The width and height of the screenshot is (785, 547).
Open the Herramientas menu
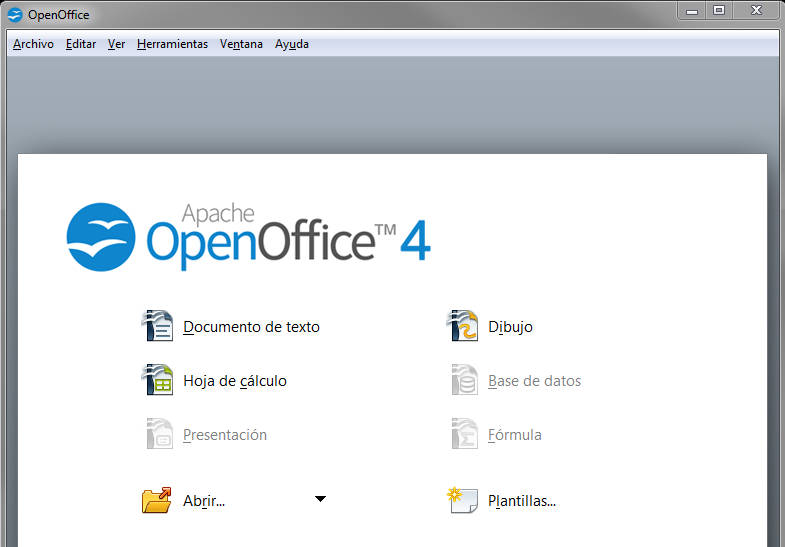[x=172, y=44]
